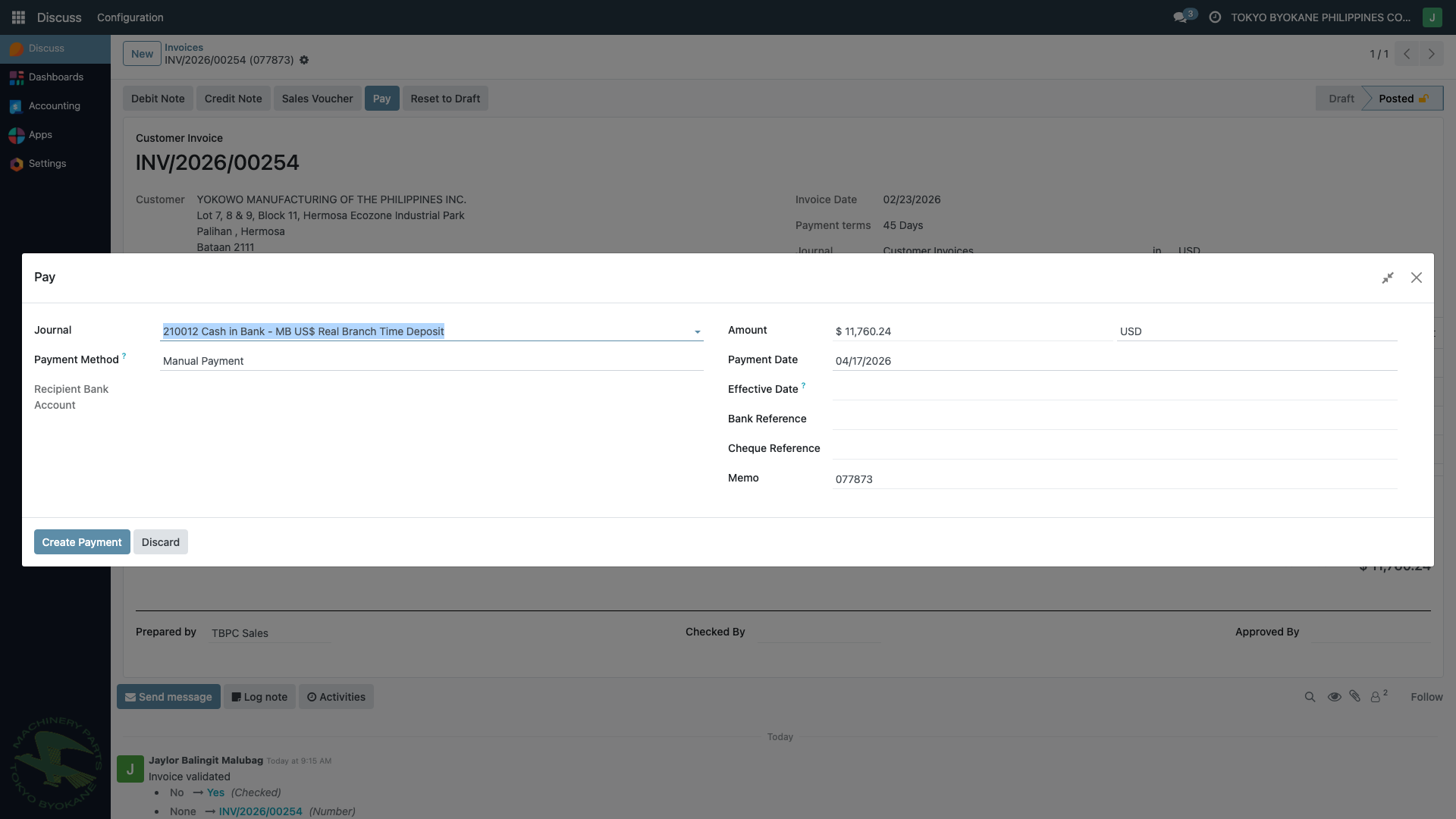Click the Create Payment button

click(81, 541)
